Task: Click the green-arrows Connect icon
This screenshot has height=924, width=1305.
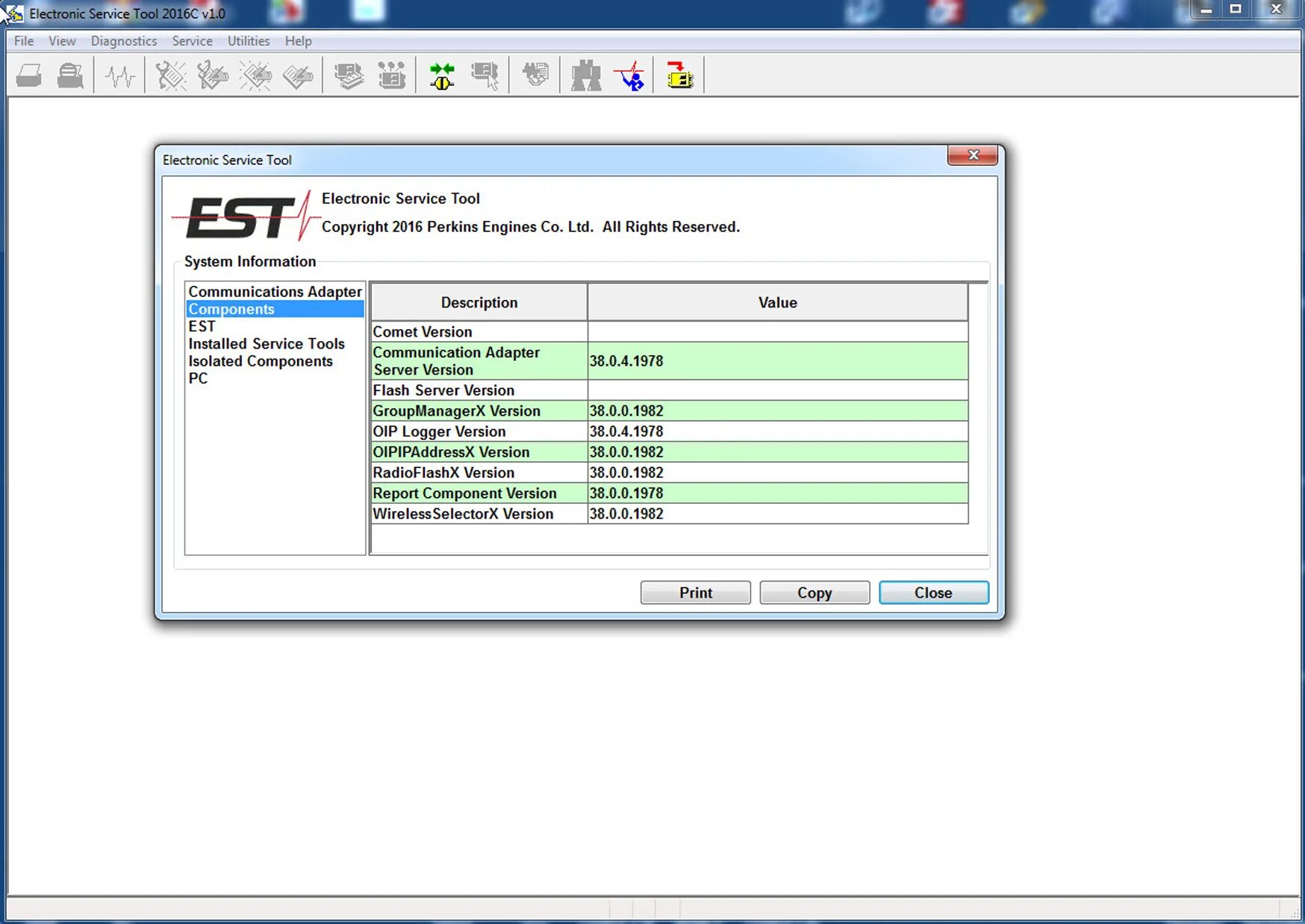Action: click(442, 75)
